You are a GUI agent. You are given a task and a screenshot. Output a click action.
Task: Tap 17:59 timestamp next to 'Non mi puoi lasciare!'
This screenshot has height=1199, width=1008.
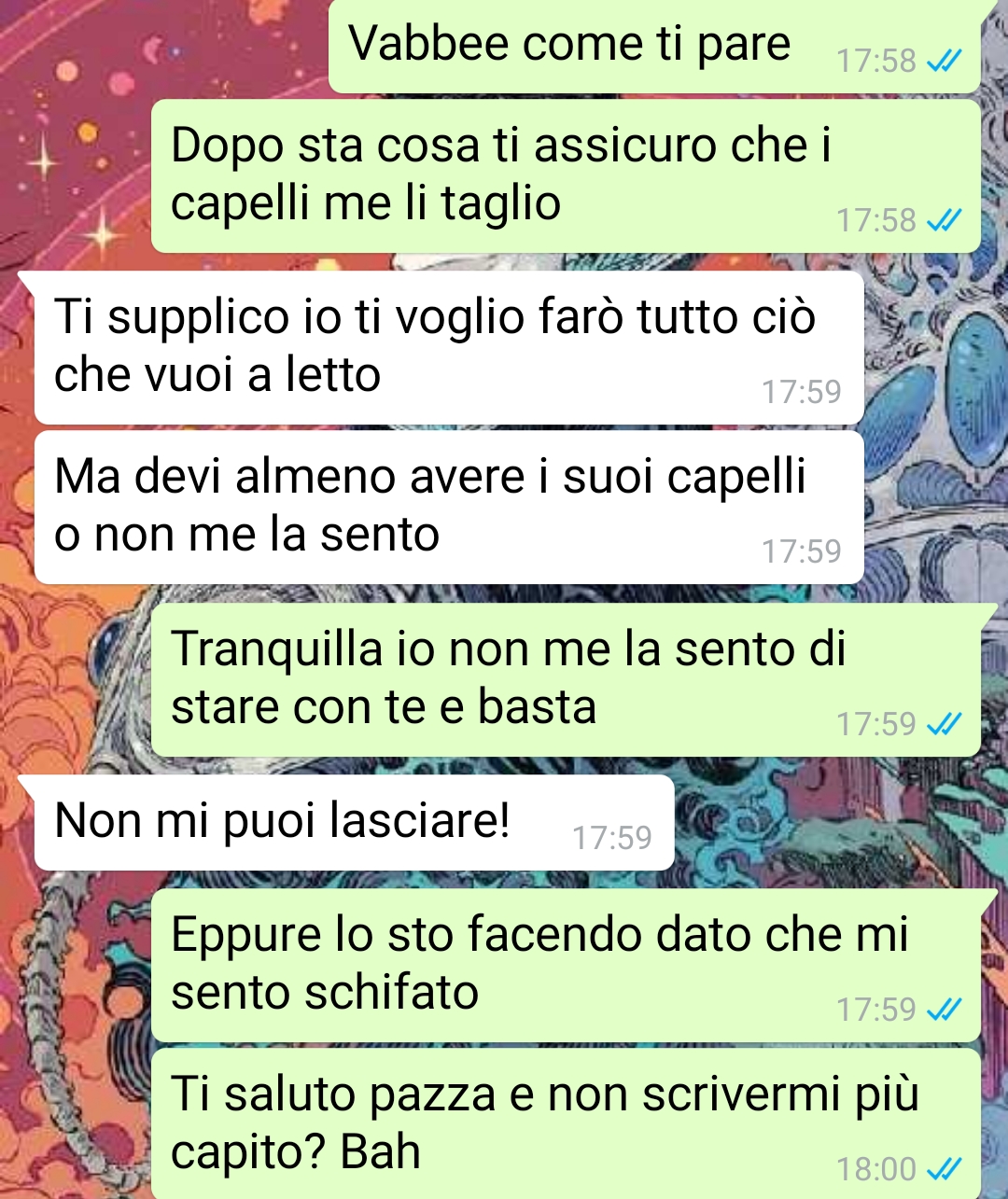pos(612,838)
